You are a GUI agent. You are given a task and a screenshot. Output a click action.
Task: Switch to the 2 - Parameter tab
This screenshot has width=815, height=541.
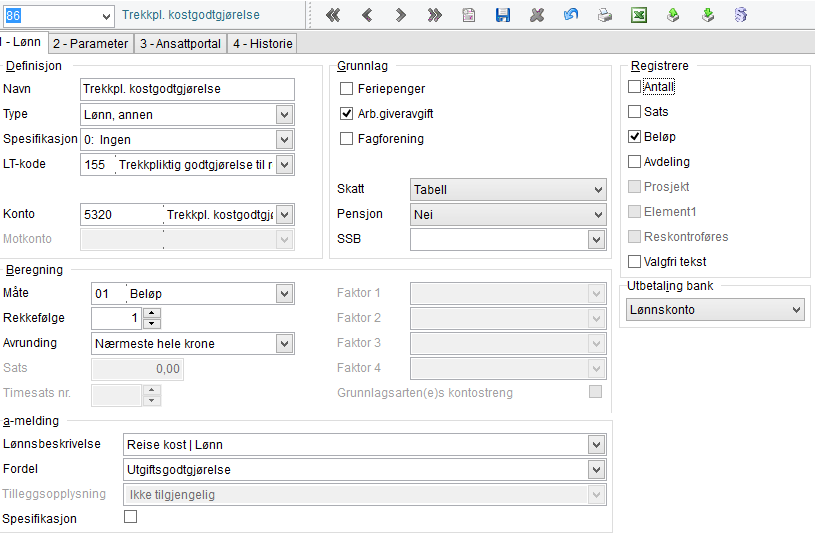(x=91, y=44)
